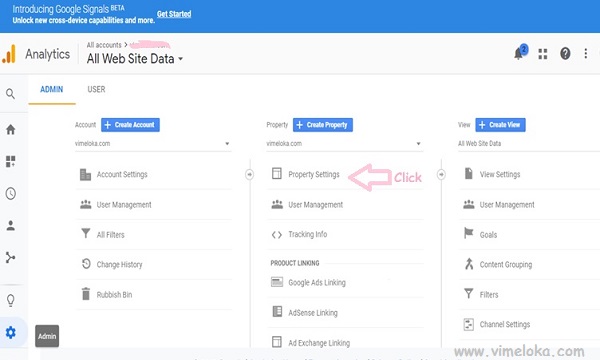Click the Filters funnel icon under View
Image resolution: width=600 pixels, height=360 pixels.
pos(469,293)
